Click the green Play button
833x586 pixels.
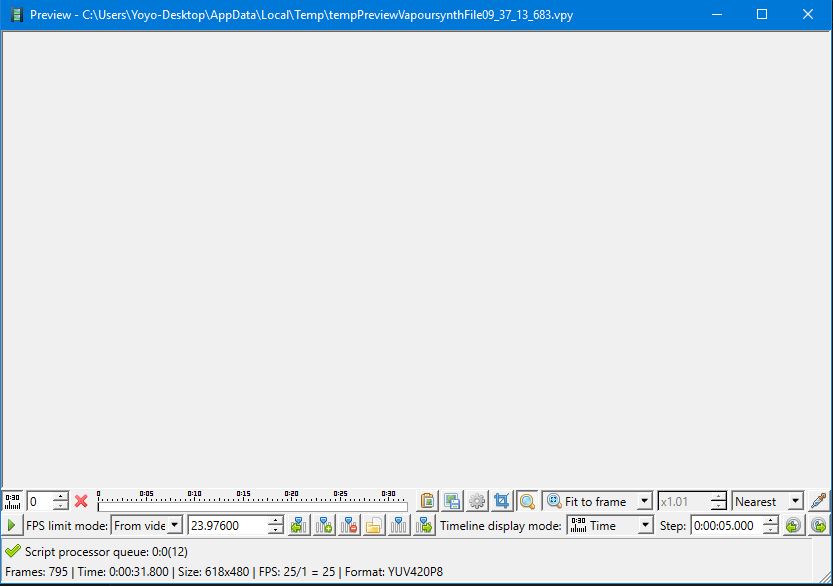point(12,525)
